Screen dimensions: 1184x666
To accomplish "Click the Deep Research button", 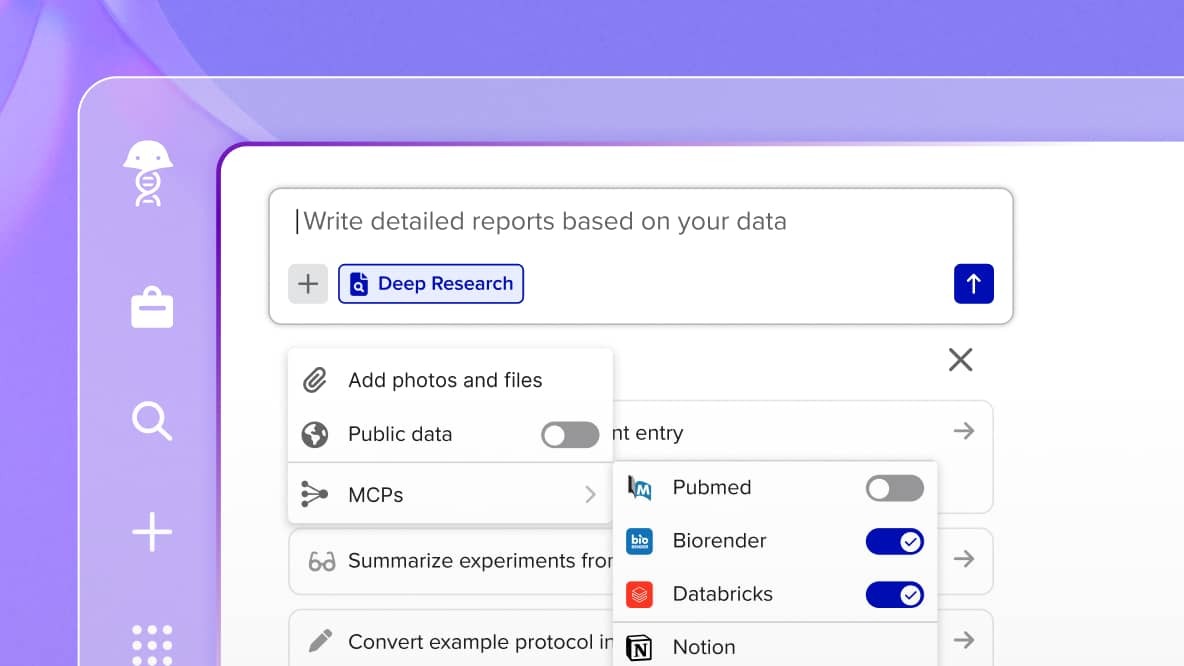I will [431, 284].
